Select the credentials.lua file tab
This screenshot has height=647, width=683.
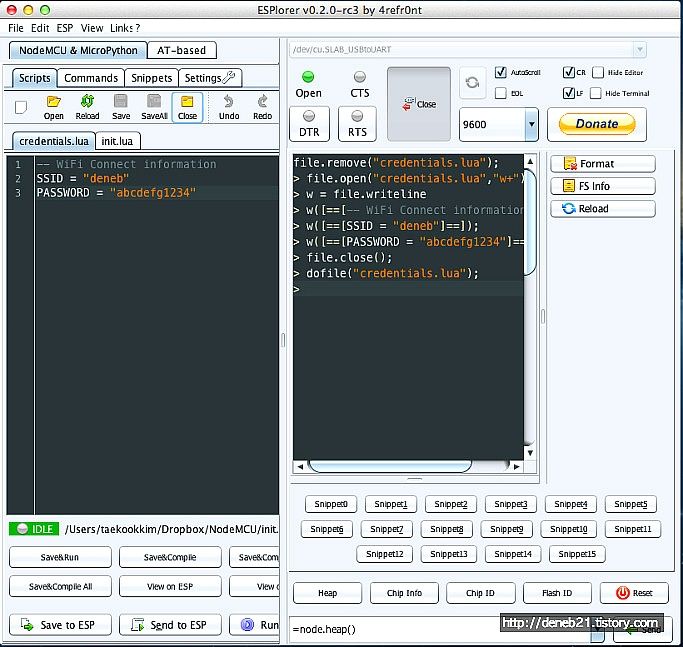tap(54, 141)
